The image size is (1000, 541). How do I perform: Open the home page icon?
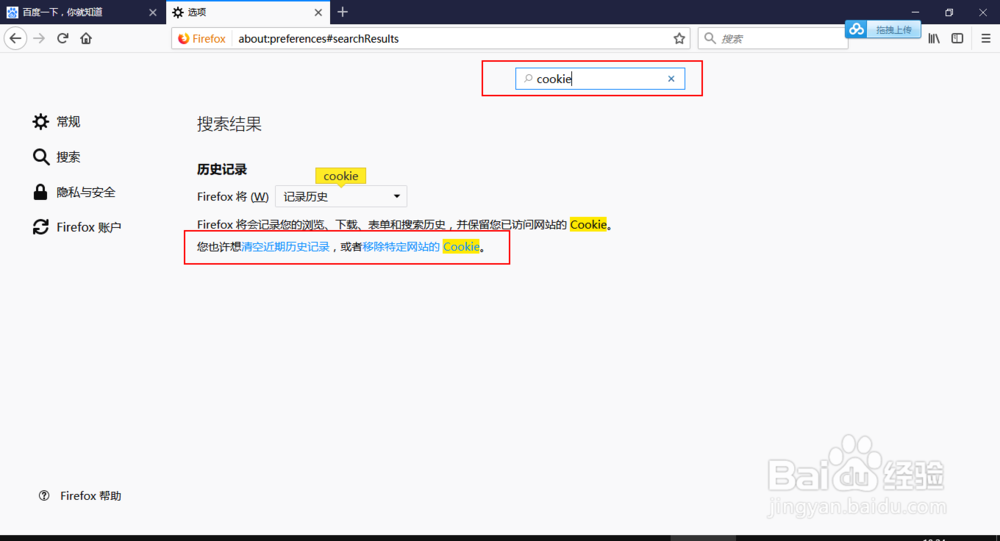point(86,38)
